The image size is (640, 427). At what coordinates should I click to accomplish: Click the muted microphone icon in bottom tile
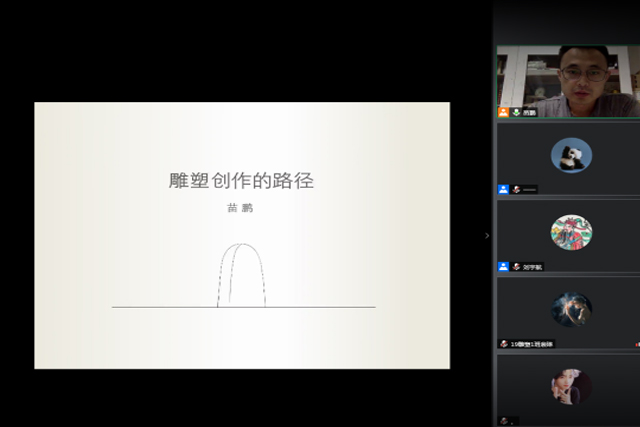pyautogui.click(x=504, y=421)
